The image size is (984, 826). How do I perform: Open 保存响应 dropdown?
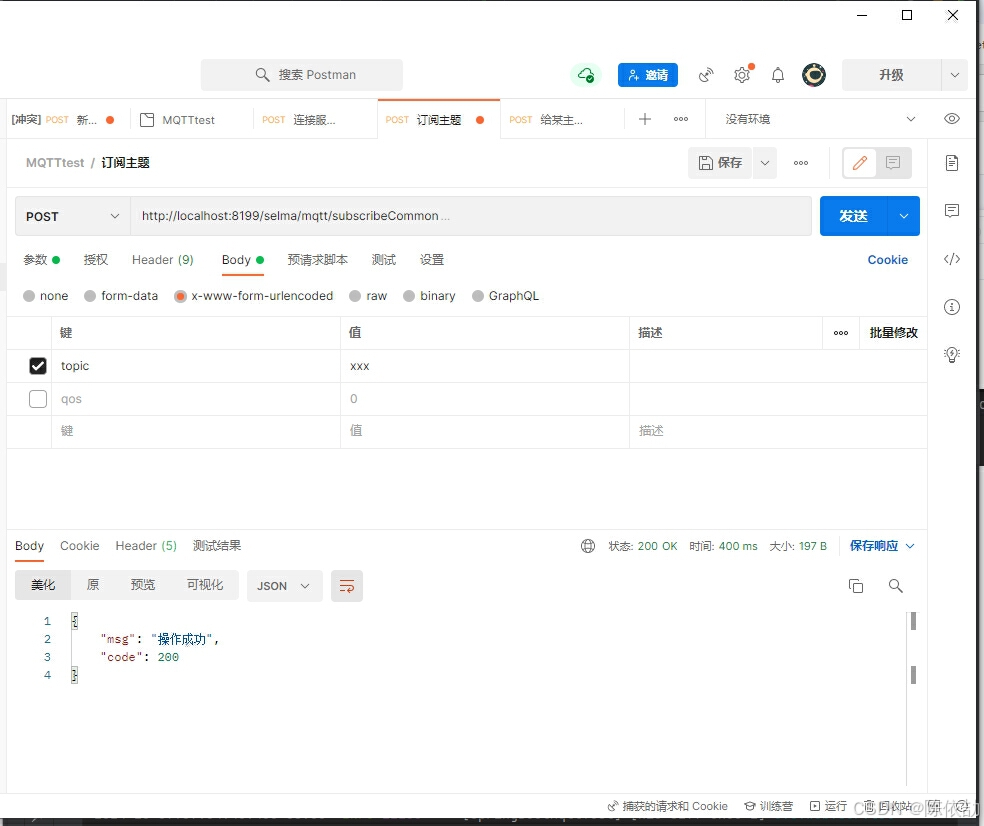pos(882,546)
